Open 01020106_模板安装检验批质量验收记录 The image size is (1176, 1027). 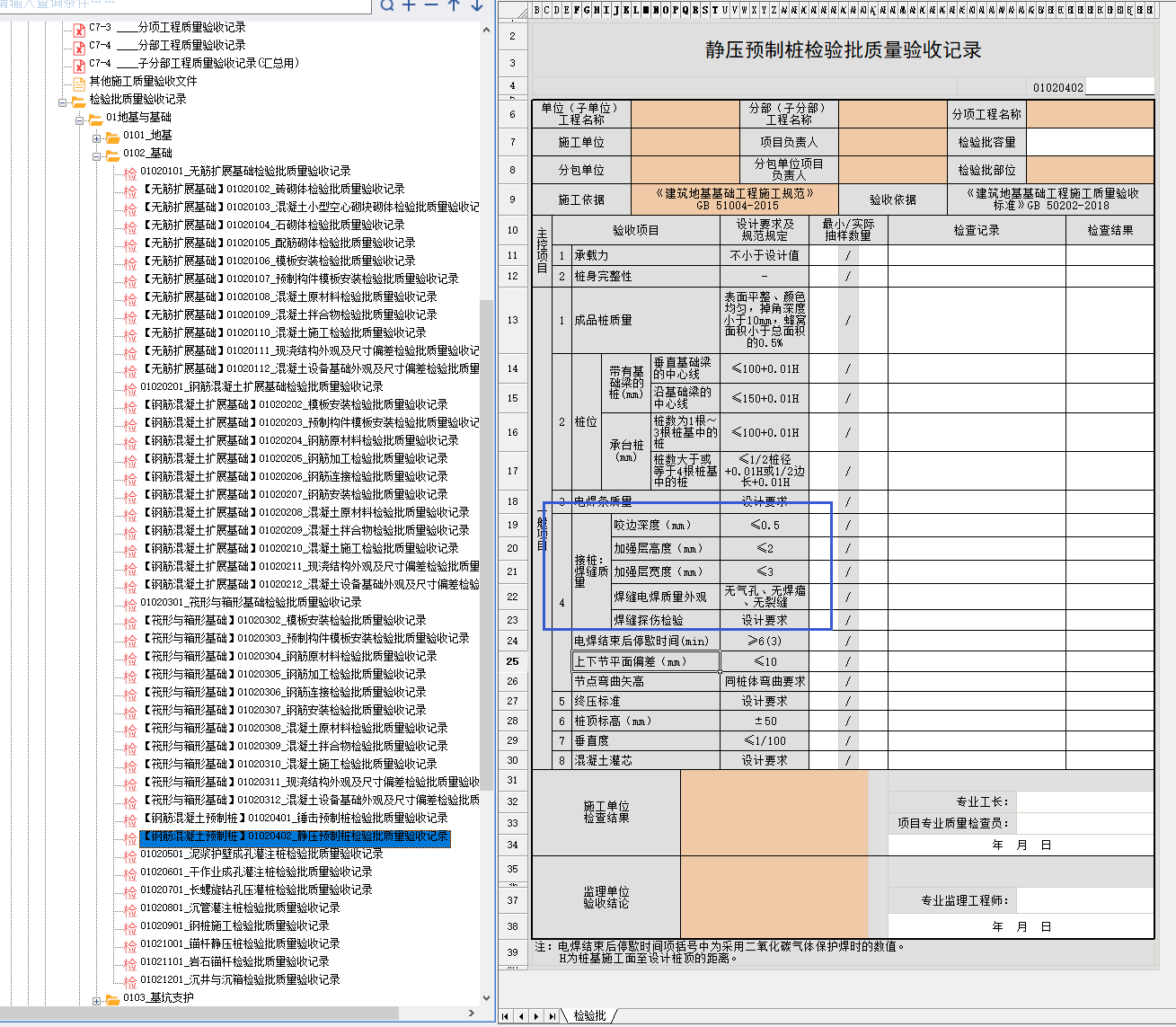(x=278, y=261)
